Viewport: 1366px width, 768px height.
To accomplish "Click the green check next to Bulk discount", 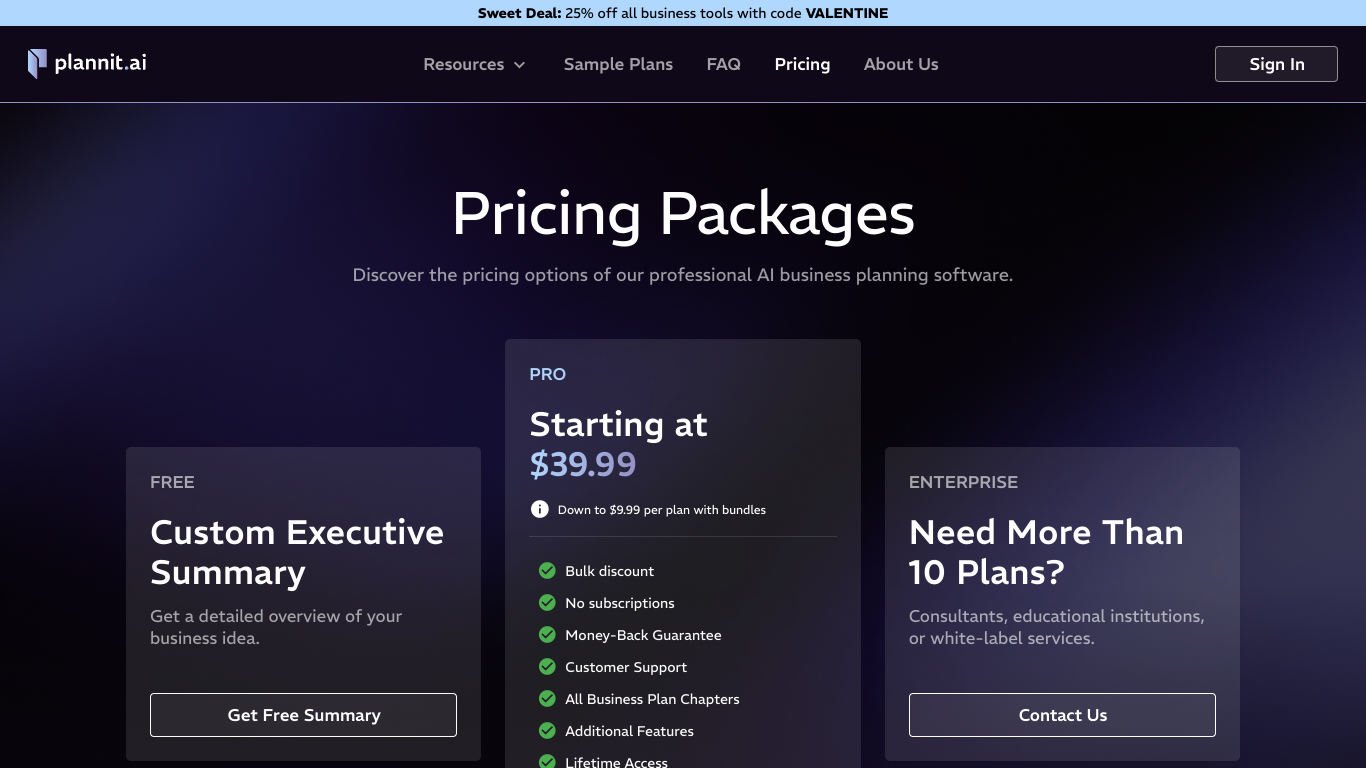I will coord(547,571).
